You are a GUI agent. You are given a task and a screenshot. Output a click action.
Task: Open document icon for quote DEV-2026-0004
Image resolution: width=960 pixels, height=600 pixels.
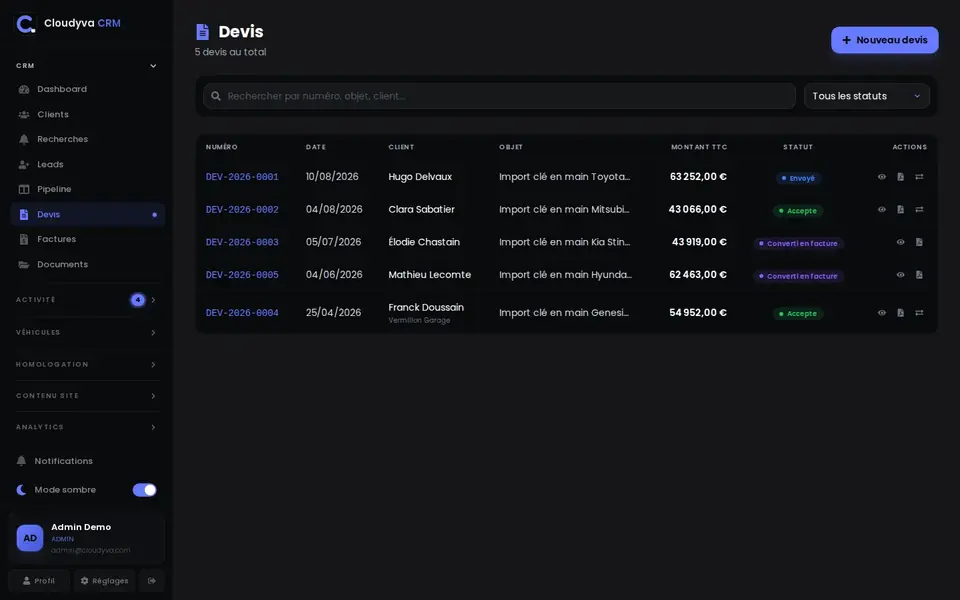point(901,313)
